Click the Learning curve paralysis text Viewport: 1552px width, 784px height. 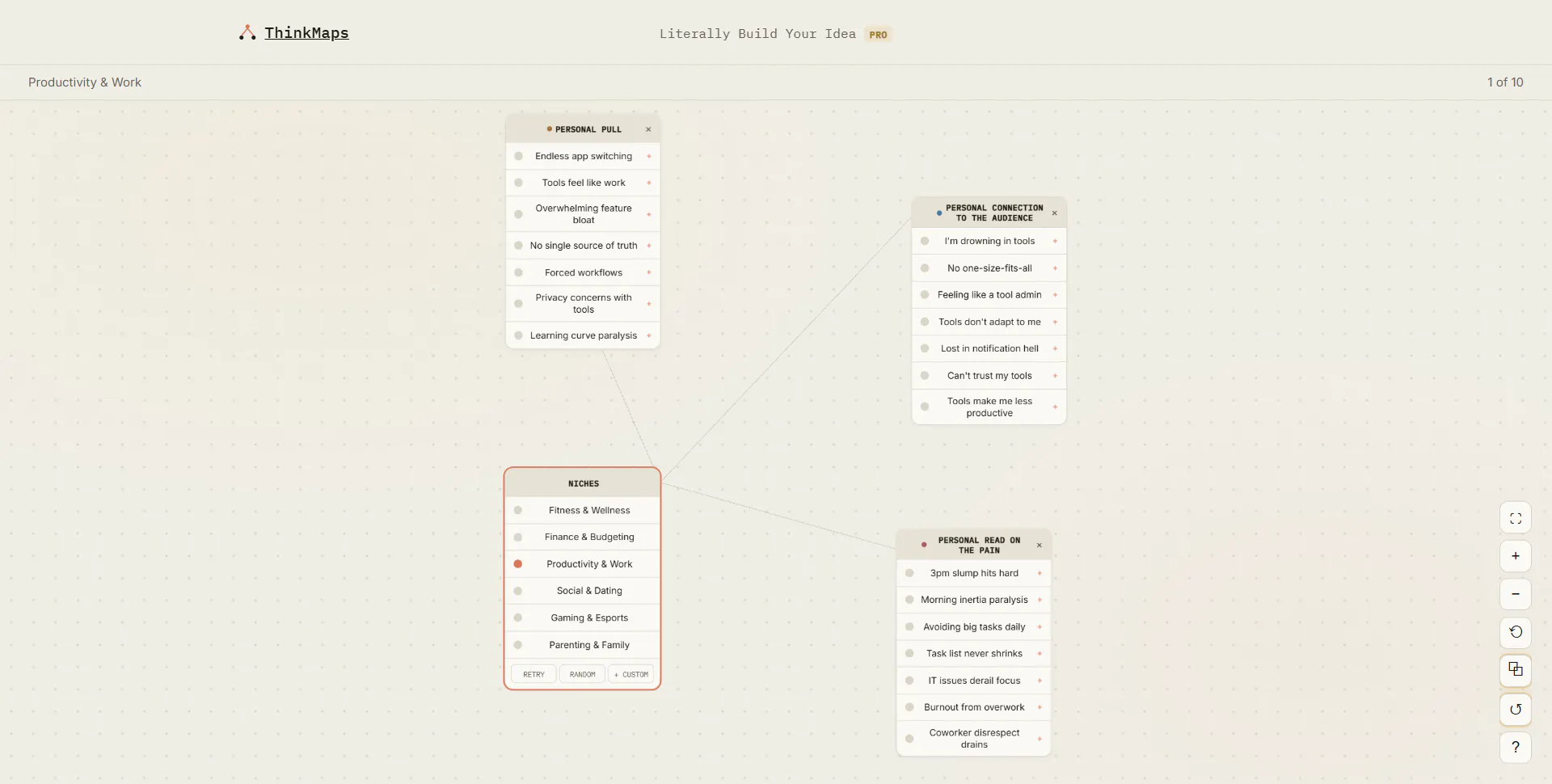coord(584,335)
